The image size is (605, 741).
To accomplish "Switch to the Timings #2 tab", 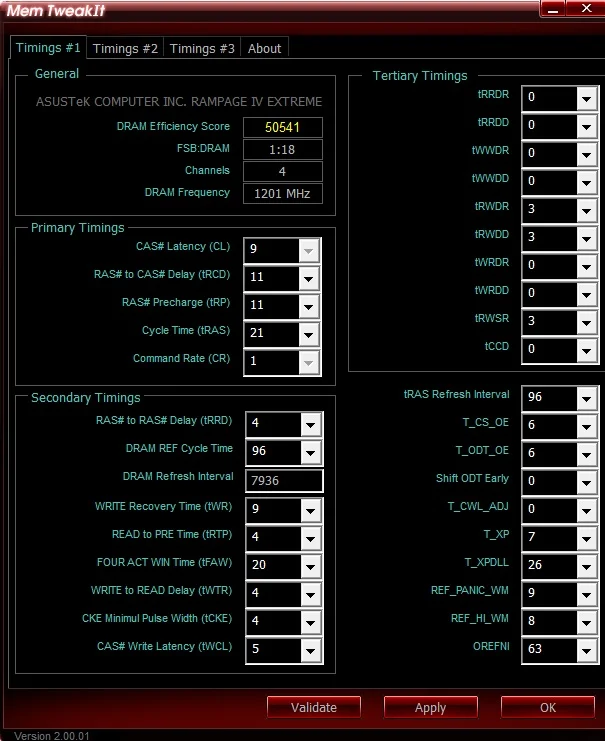I will tap(125, 48).
